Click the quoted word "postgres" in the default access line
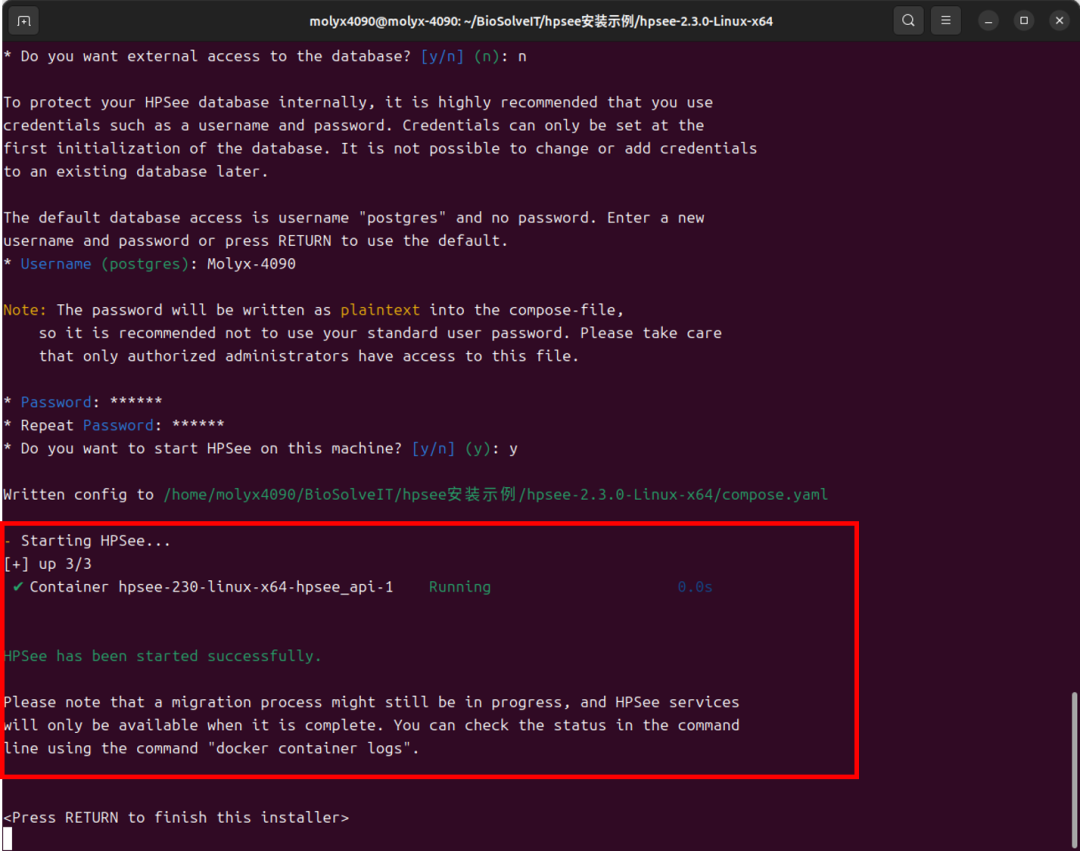This screenshot has height=851, width=1080. click(x=402, y=218)
